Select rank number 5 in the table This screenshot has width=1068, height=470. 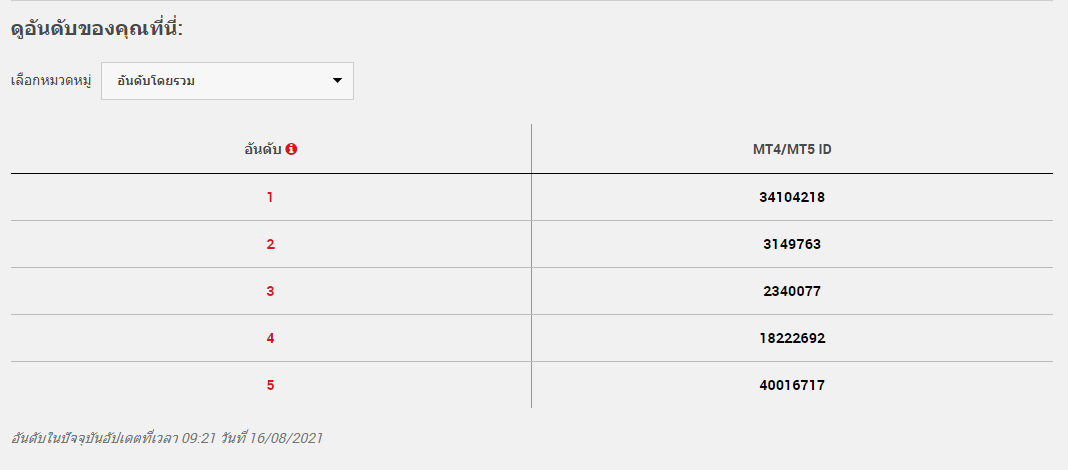[270, 386]
